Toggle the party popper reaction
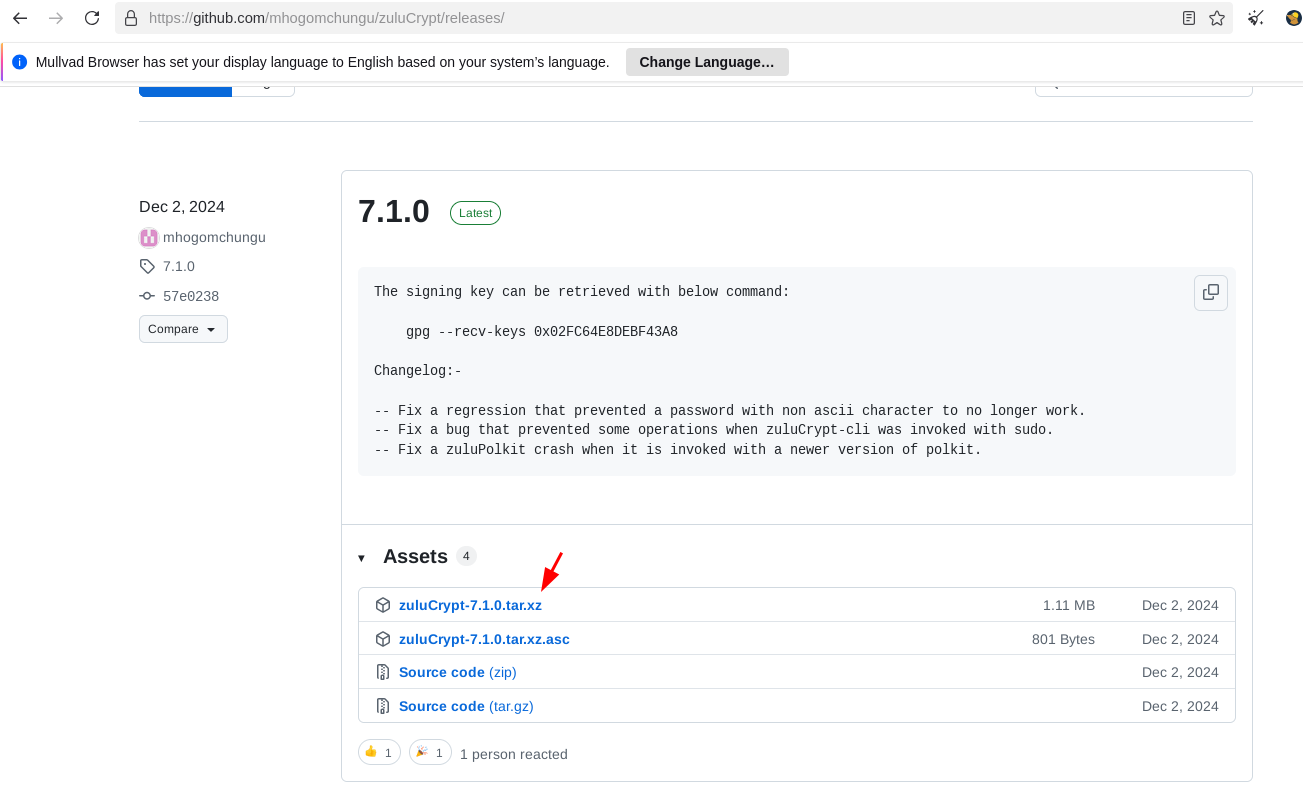Image resolution: width=1303 pixels, height=795 pixels. click(430, 753)
